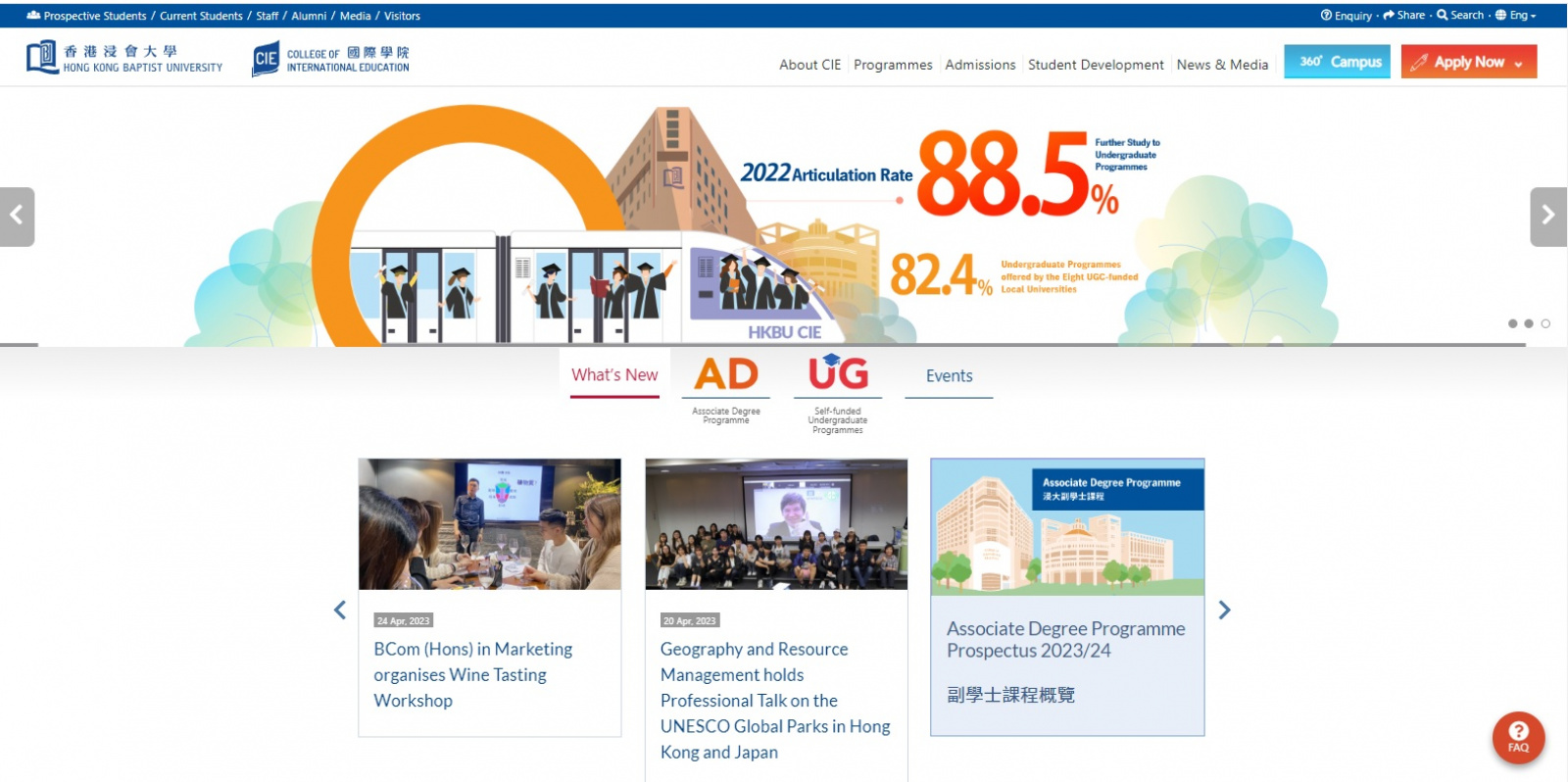Open the News & Media menu

click(1222, 65)
